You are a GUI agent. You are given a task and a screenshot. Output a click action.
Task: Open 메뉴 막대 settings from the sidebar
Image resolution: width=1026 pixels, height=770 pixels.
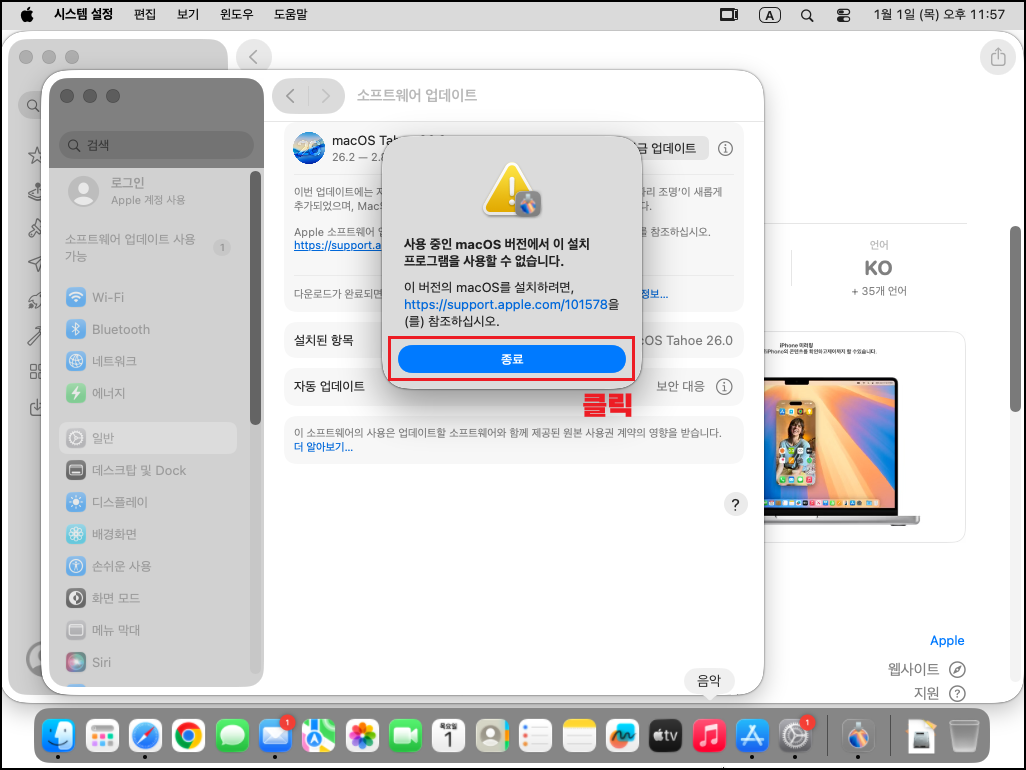(148, 630)
